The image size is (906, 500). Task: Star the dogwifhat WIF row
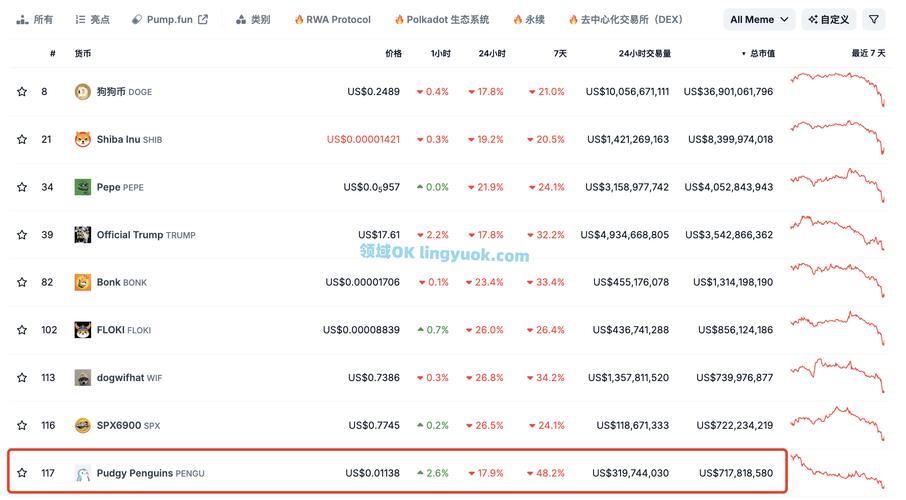point(22,377)
